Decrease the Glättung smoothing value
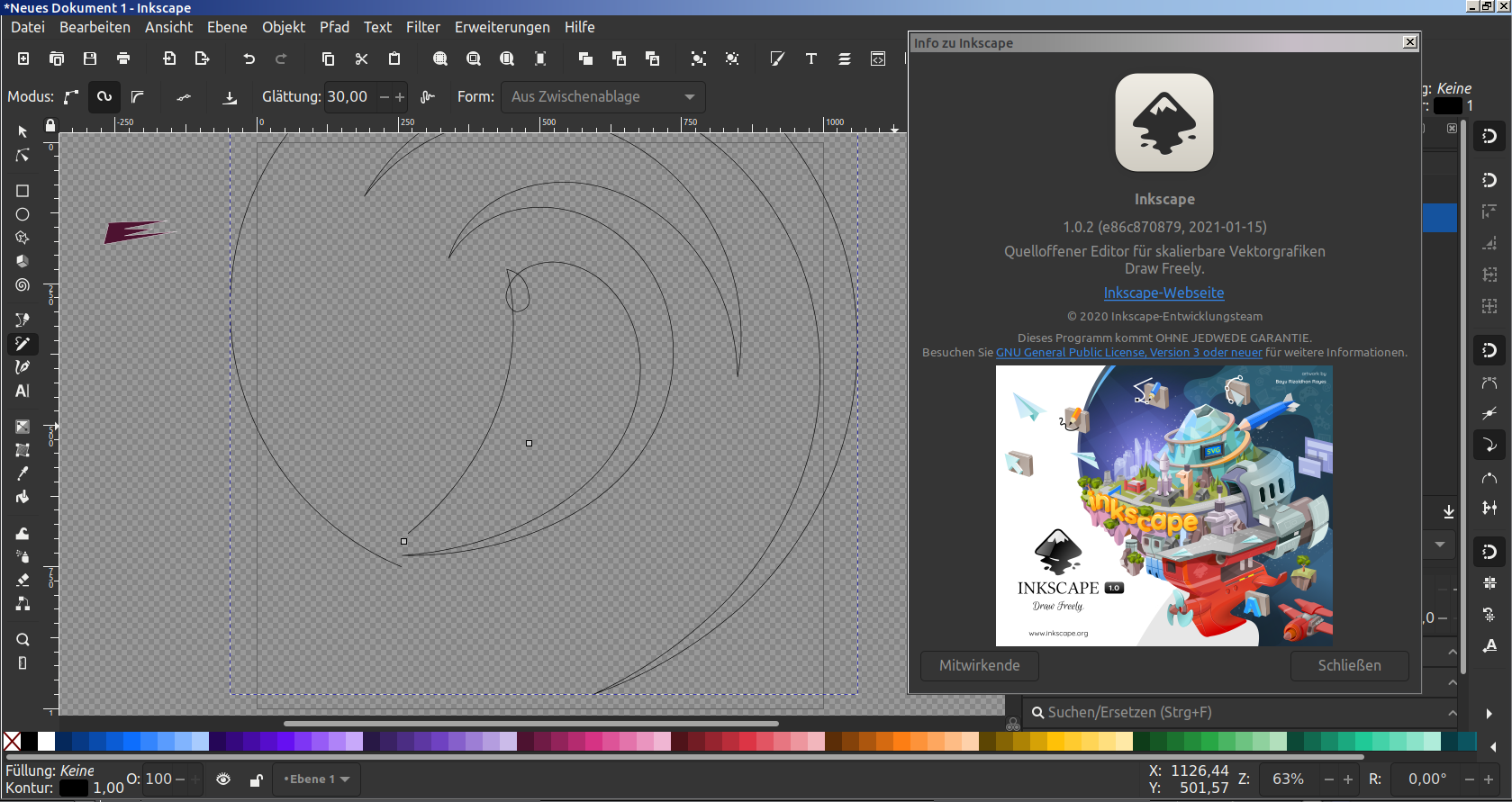The width and height of the screenshot is (1512, 802). 385,96
